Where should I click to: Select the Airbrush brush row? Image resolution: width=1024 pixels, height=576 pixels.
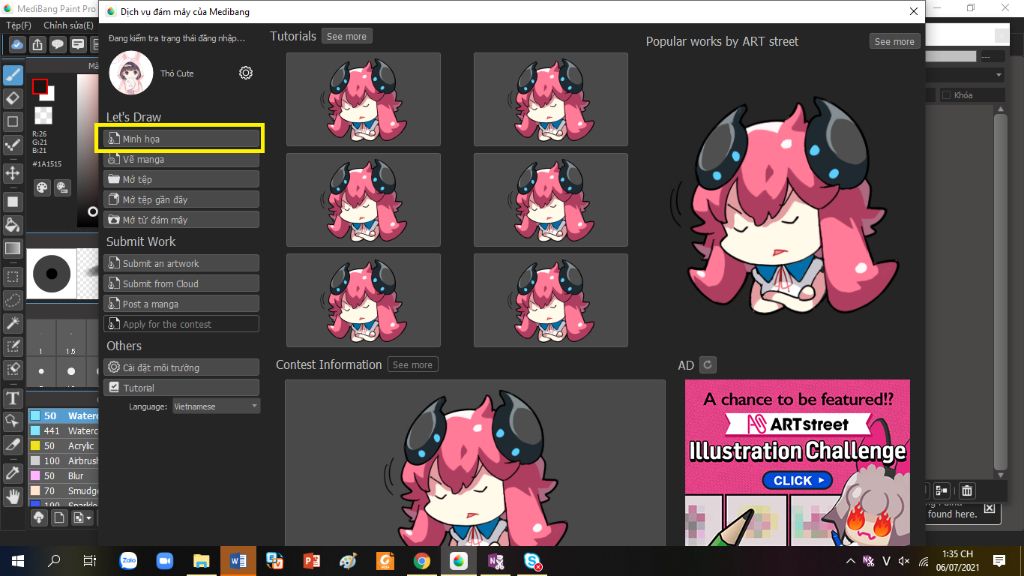[63, 460]
